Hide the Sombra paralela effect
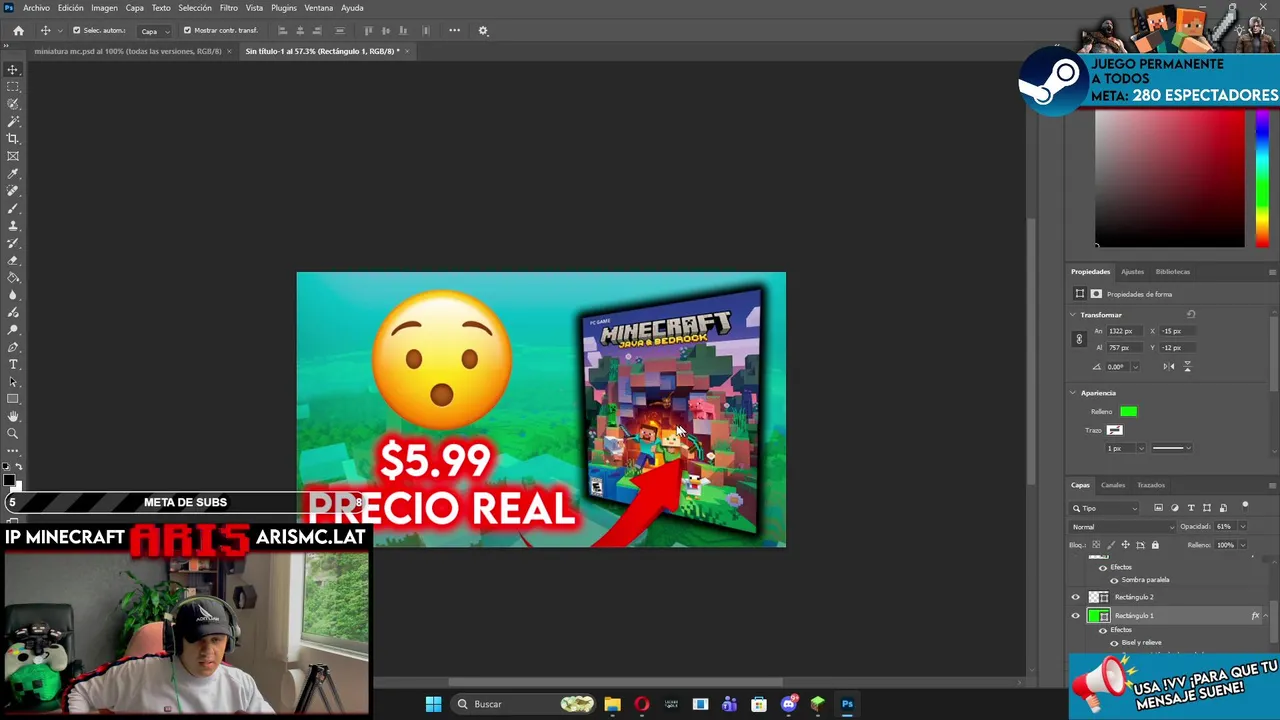Screen dimensions: 1280x720 coord(1114,580)
